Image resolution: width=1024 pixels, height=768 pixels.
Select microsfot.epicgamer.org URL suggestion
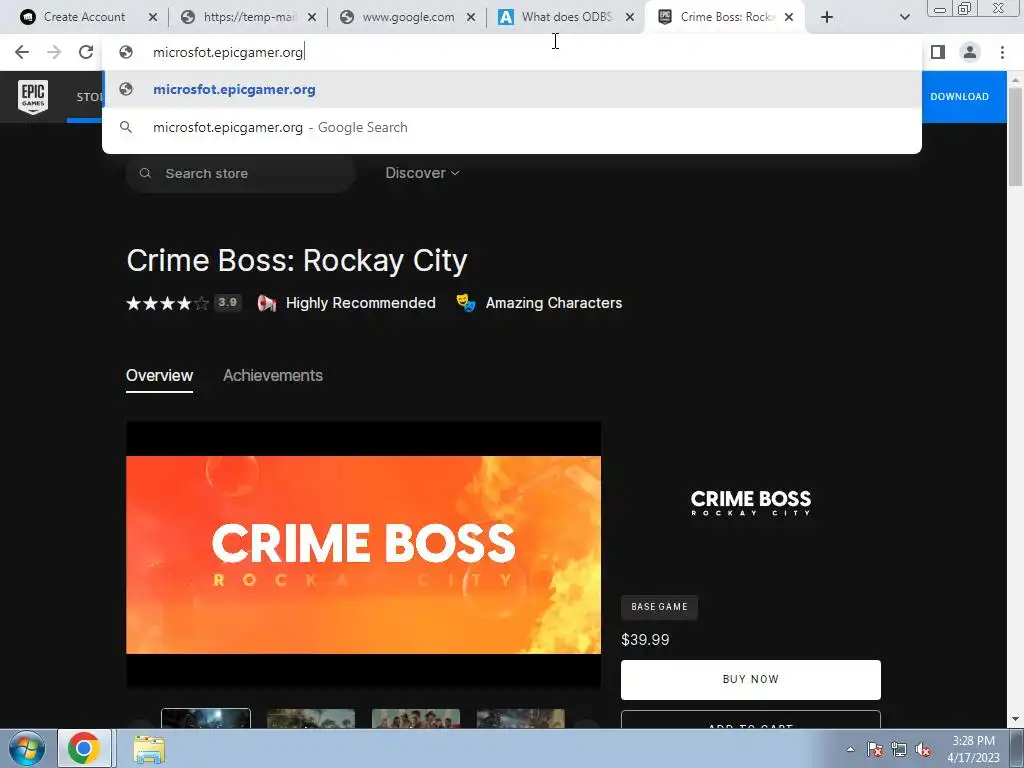[x=512, y=89]
